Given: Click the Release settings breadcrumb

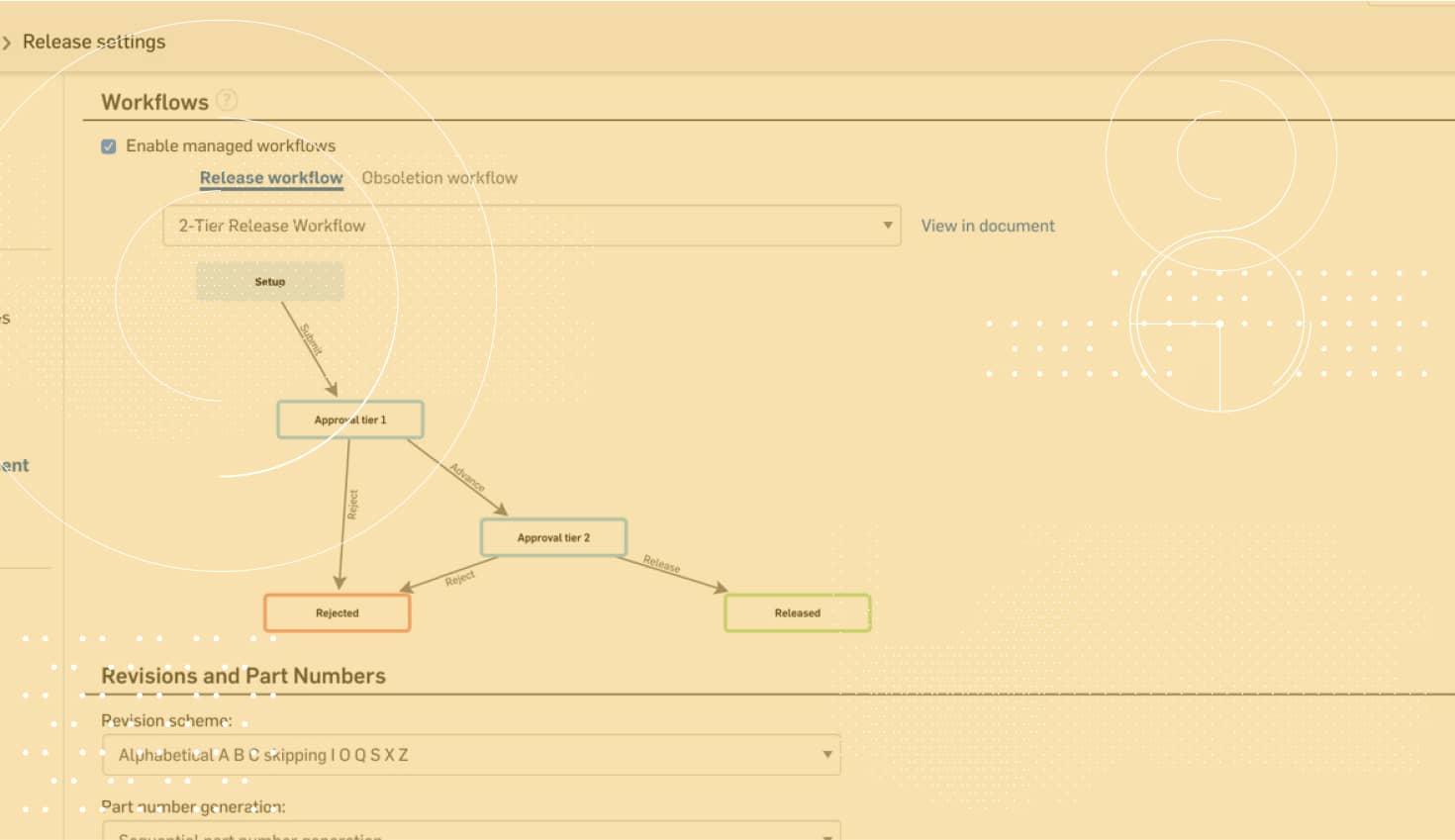Looking at the screenshot, I should click(x=94, y=42).
